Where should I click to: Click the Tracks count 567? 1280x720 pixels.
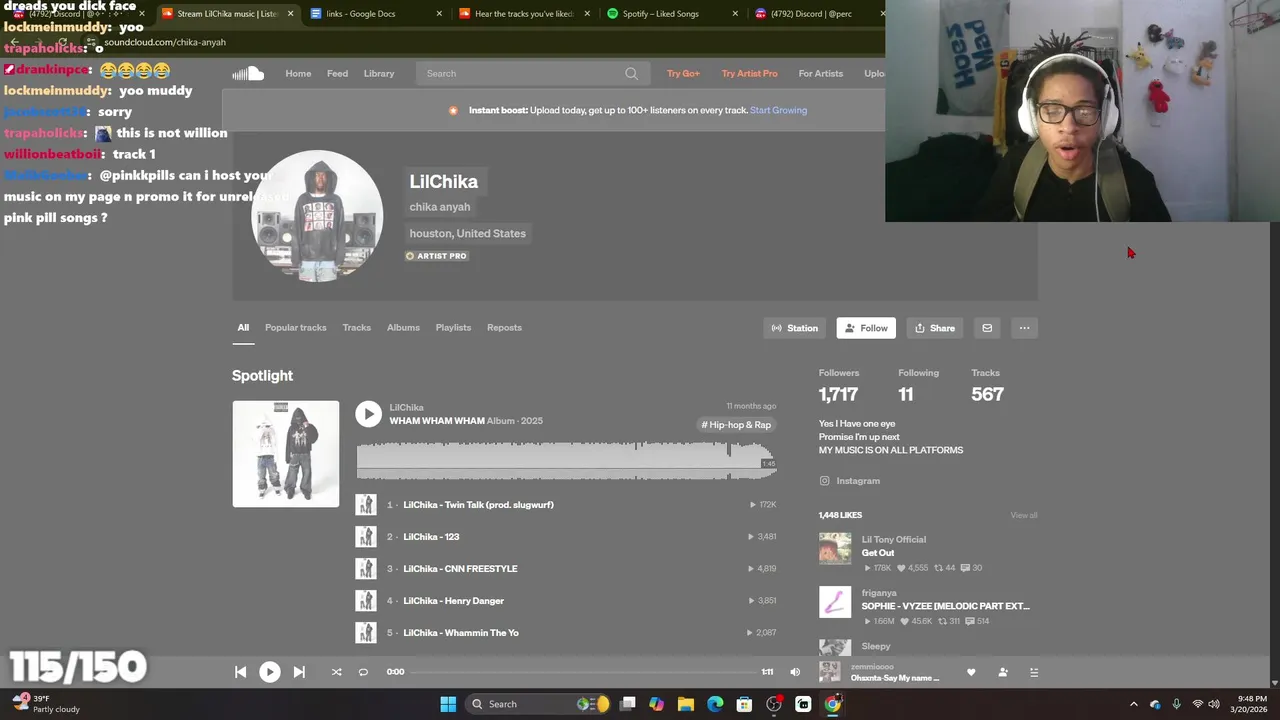coord(987,394)
